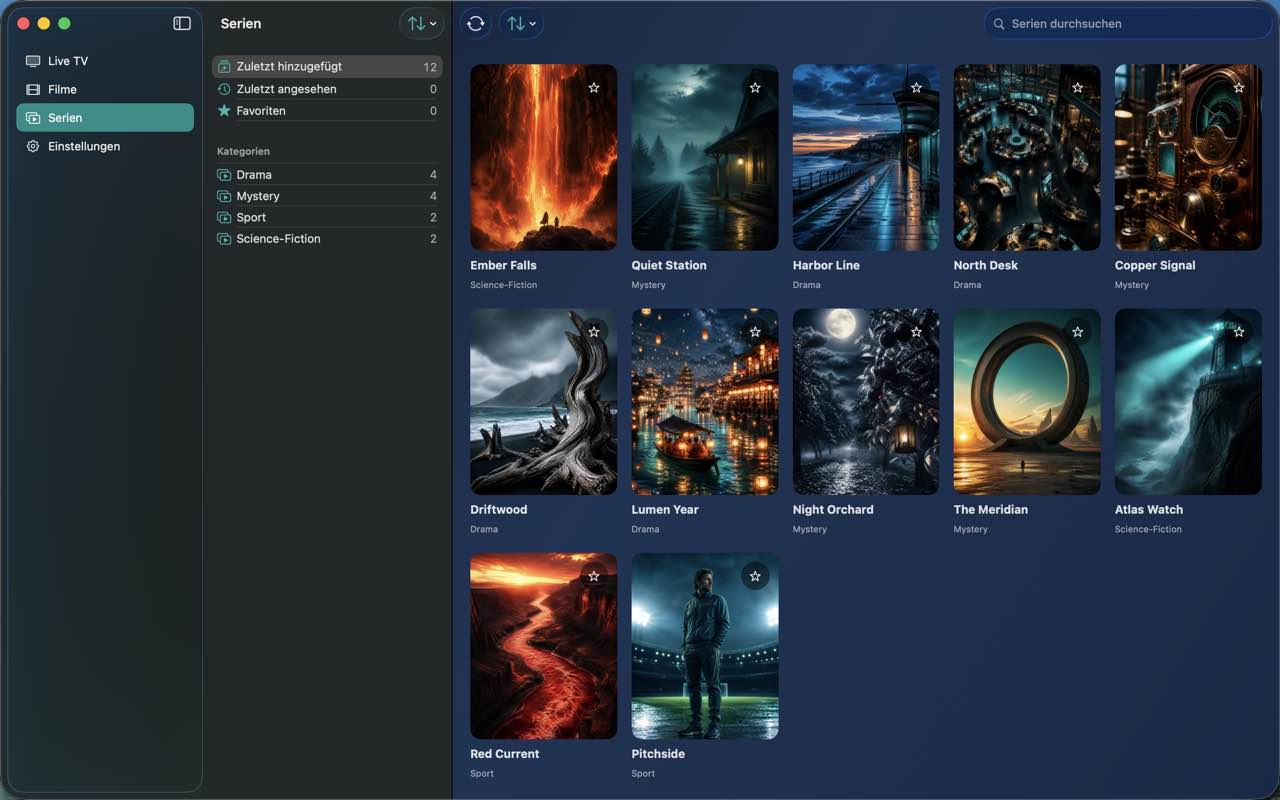Click the Pitchside title text
Viewport: 1280px width, 800px height.
[658, 754]
